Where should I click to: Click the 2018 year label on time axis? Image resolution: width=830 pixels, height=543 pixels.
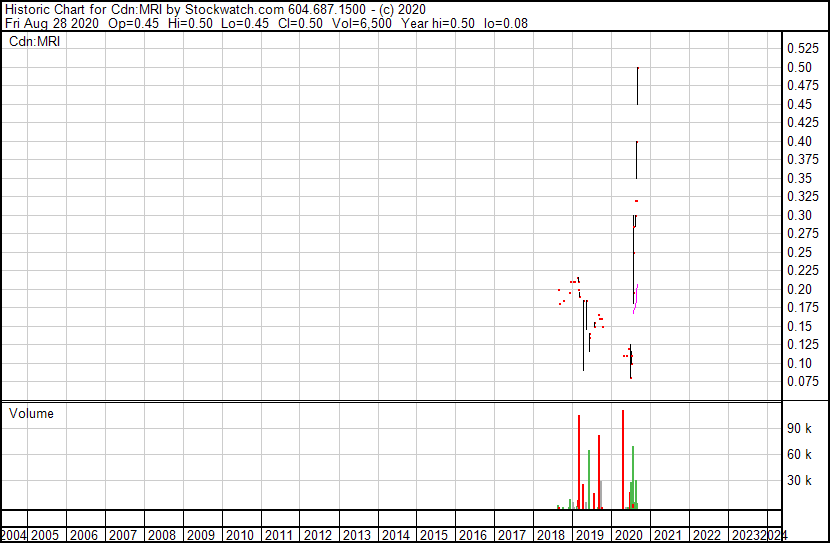tap(551, 535)
